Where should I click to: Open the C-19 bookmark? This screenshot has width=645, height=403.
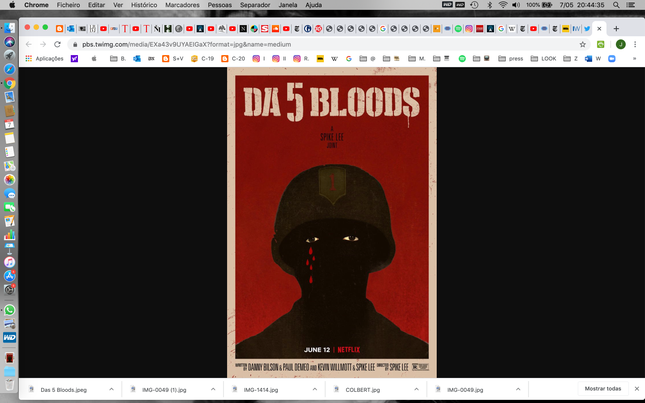202,59
